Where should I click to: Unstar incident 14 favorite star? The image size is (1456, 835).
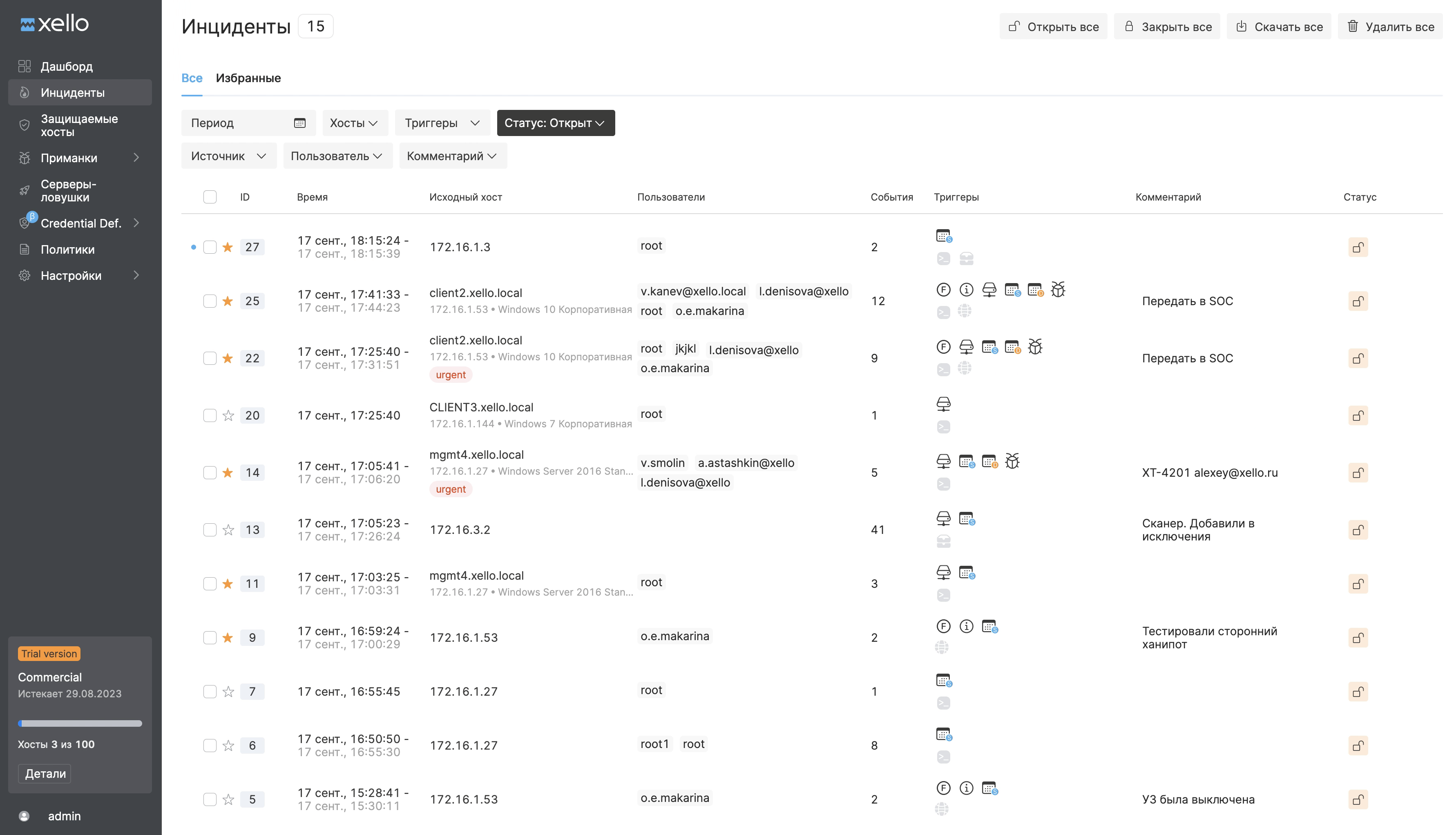click(228, 473)
